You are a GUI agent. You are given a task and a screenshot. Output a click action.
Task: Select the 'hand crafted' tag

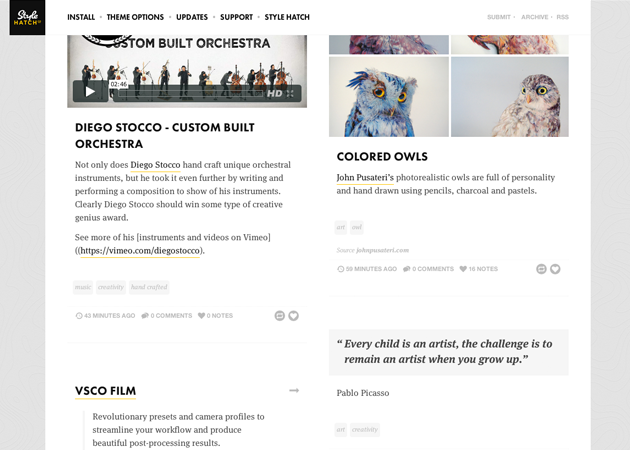click(x=149, y=287)
